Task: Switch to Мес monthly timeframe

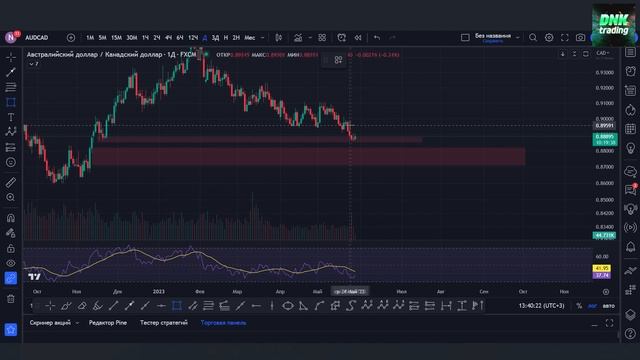Action: point(249,38)
